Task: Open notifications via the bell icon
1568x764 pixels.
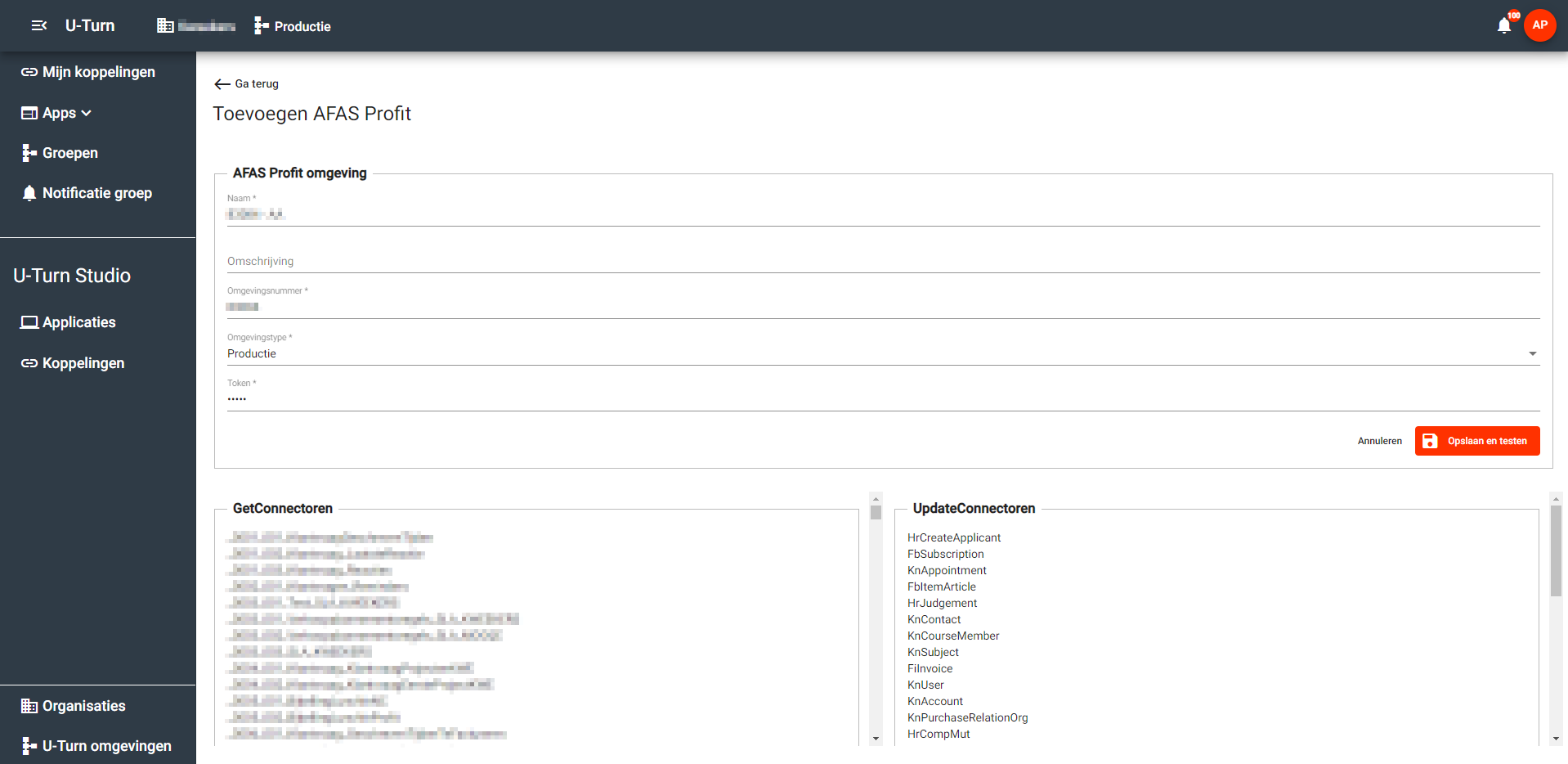Action: 1503,26
